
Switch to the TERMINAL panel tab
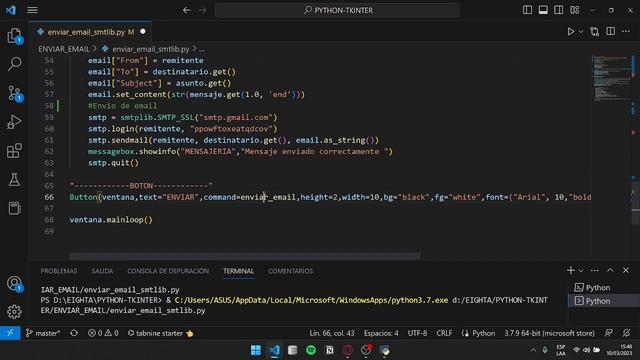coord(238,271)
